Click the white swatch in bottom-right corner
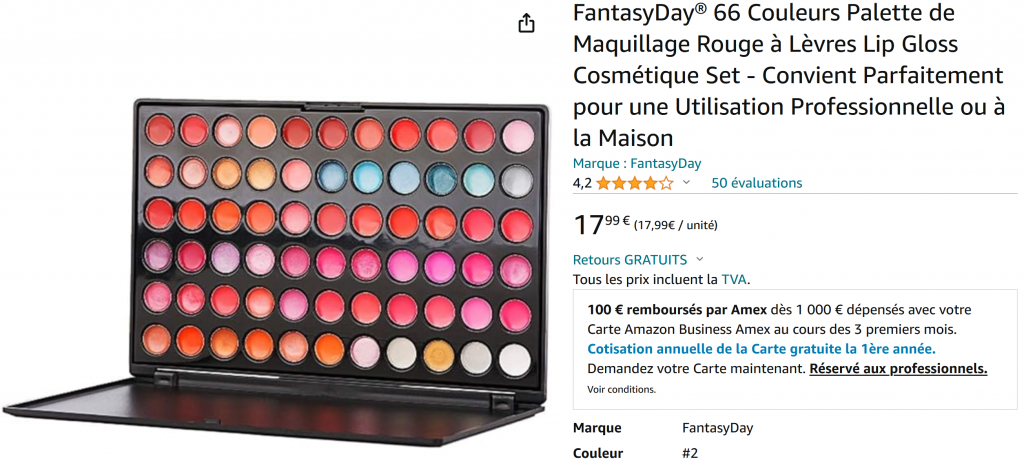Viewport: 1024px width, 461px height. [x=516, y=360]
